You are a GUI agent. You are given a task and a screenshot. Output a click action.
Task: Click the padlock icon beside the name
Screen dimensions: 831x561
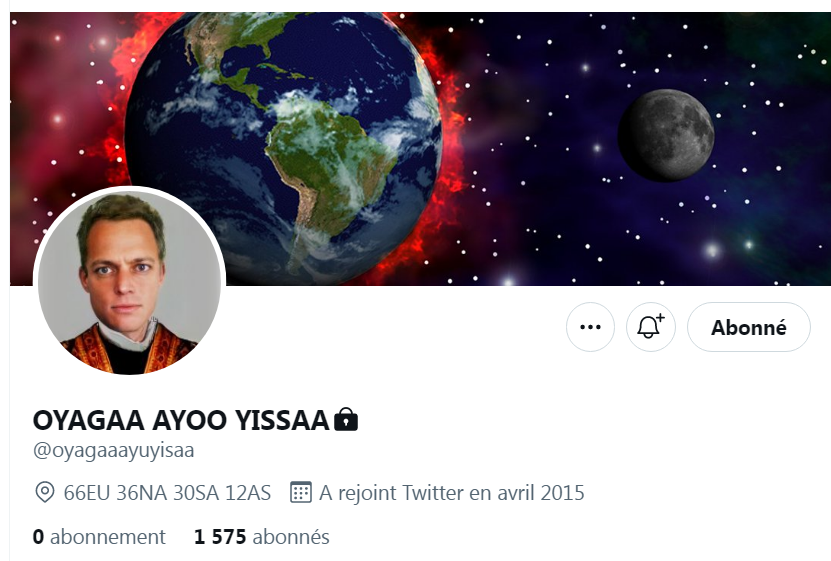pos(346,419)
